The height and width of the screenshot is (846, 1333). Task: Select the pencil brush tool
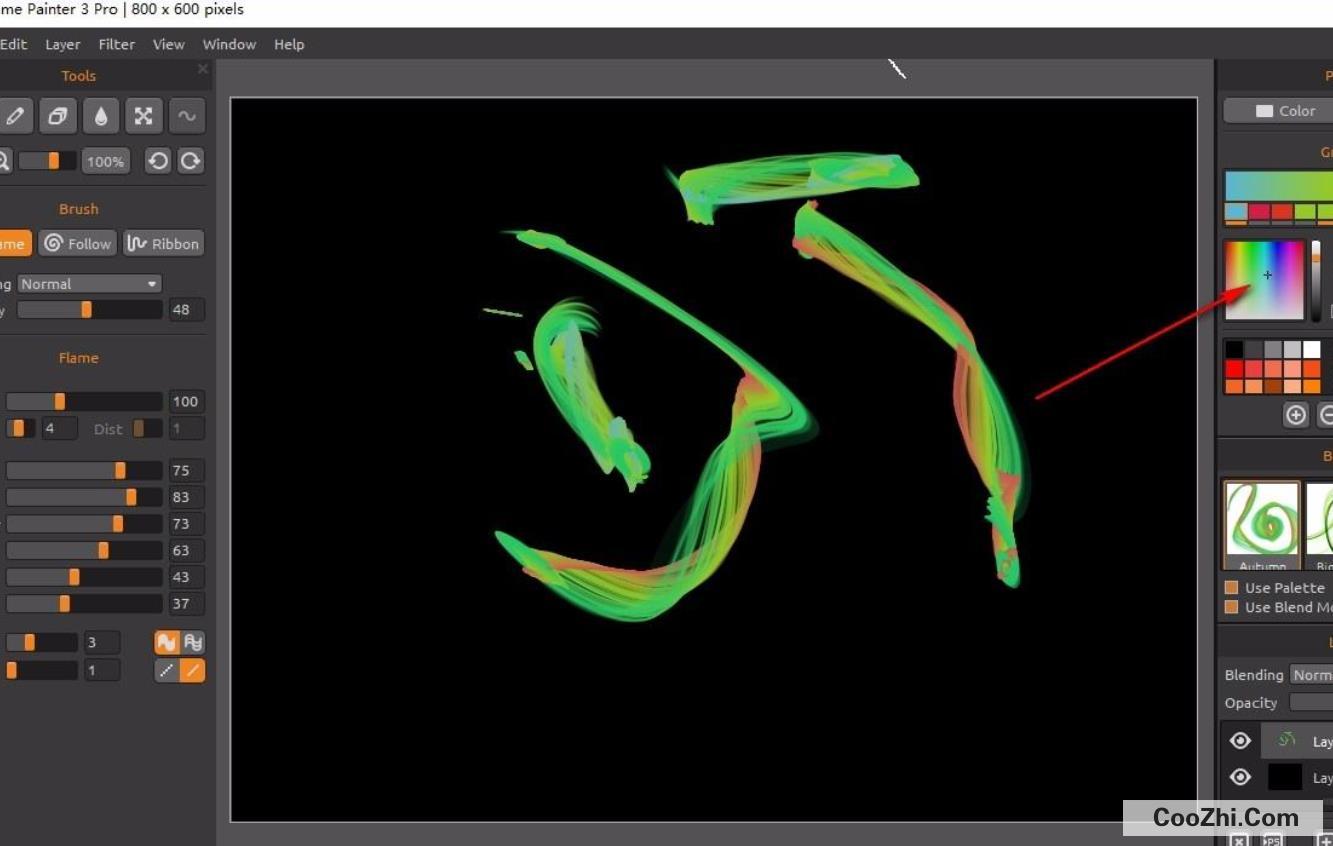click(x=14, y=116)
